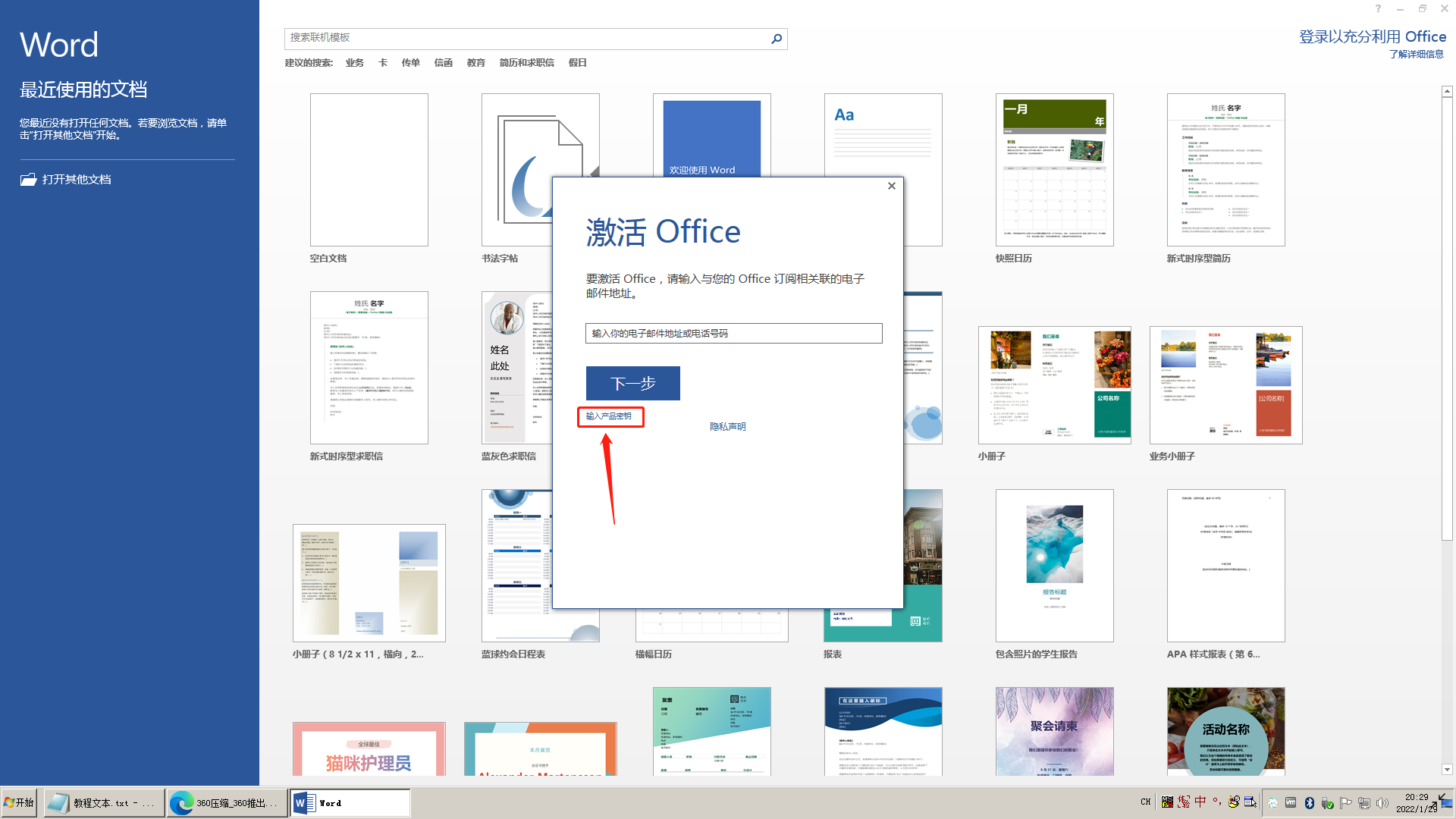The height and width of the screenshot is (819, 1456).
Task: Click the 中 IME language toggle
Action: pos(1200,802)
